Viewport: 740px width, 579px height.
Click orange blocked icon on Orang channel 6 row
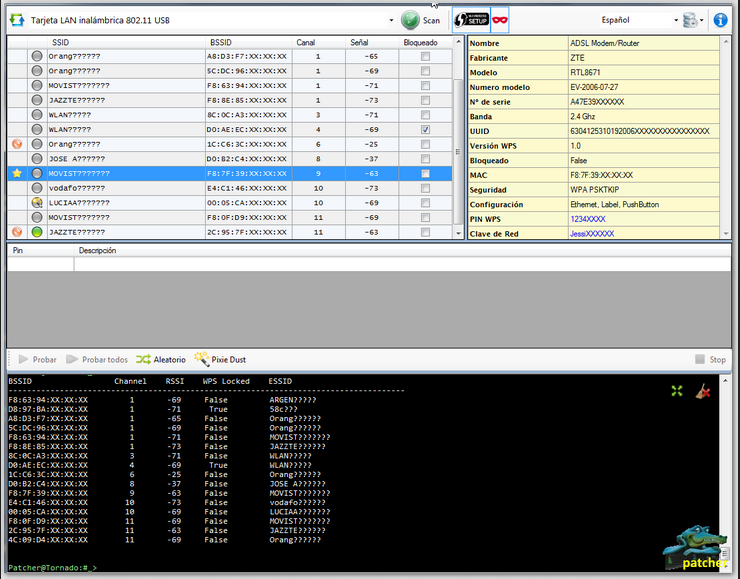17,144
